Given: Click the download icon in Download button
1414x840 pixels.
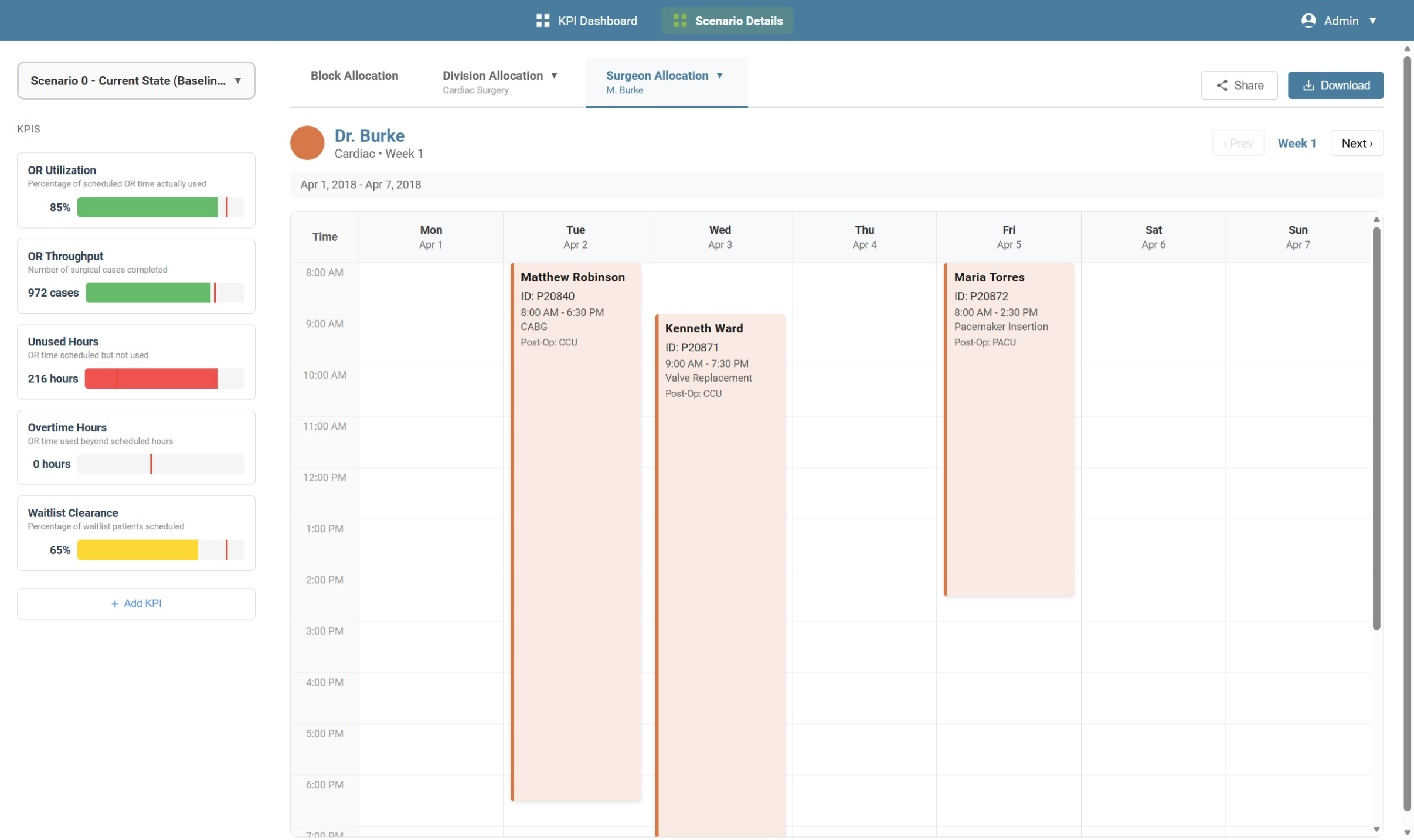Looking at the screenshot, I should point(1308,86).
